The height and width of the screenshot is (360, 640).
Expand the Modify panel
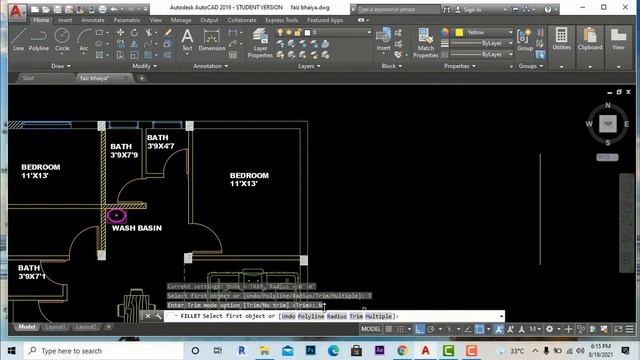tap(144, 66)
